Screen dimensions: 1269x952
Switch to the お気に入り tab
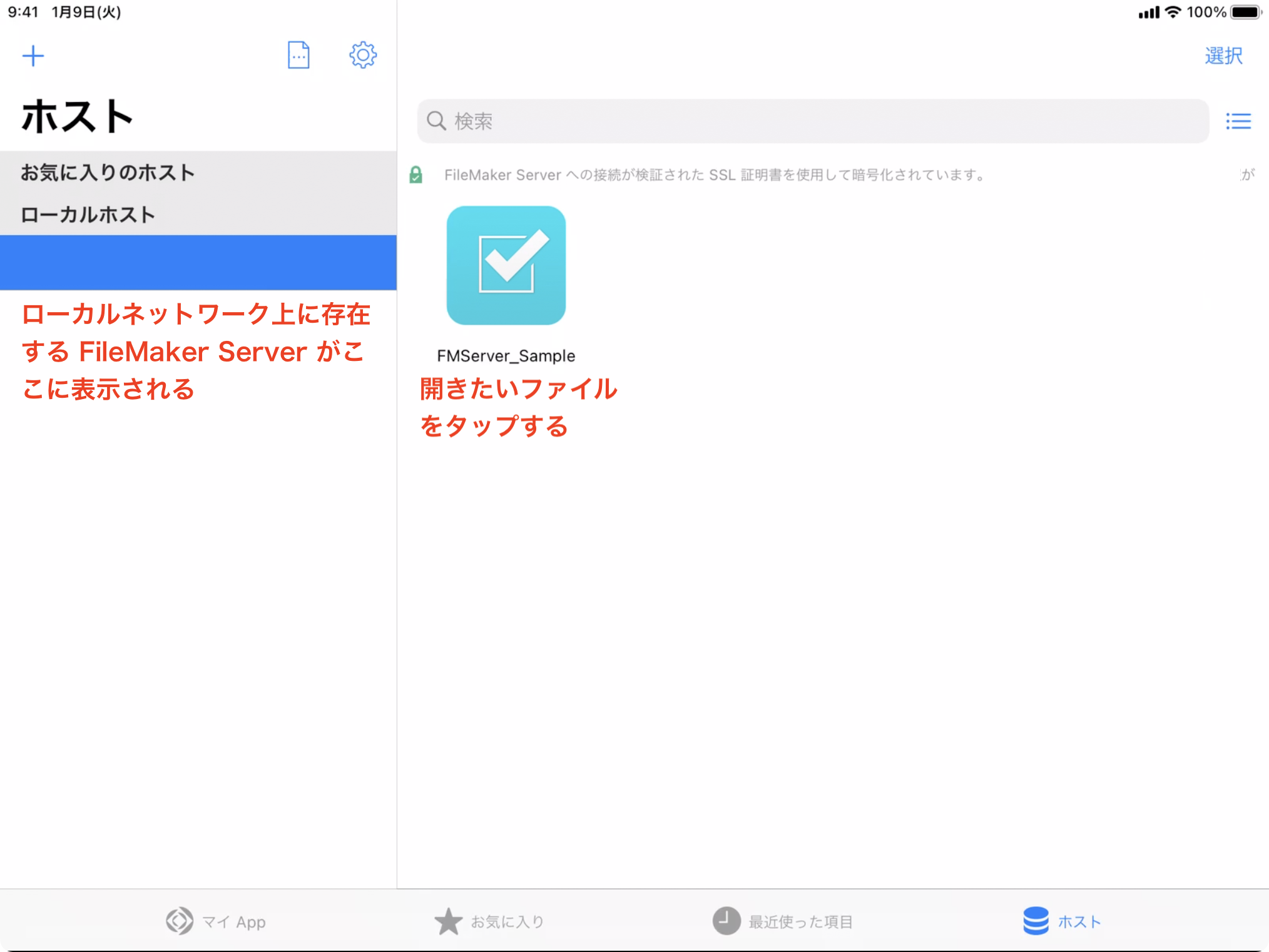point(491,921)
